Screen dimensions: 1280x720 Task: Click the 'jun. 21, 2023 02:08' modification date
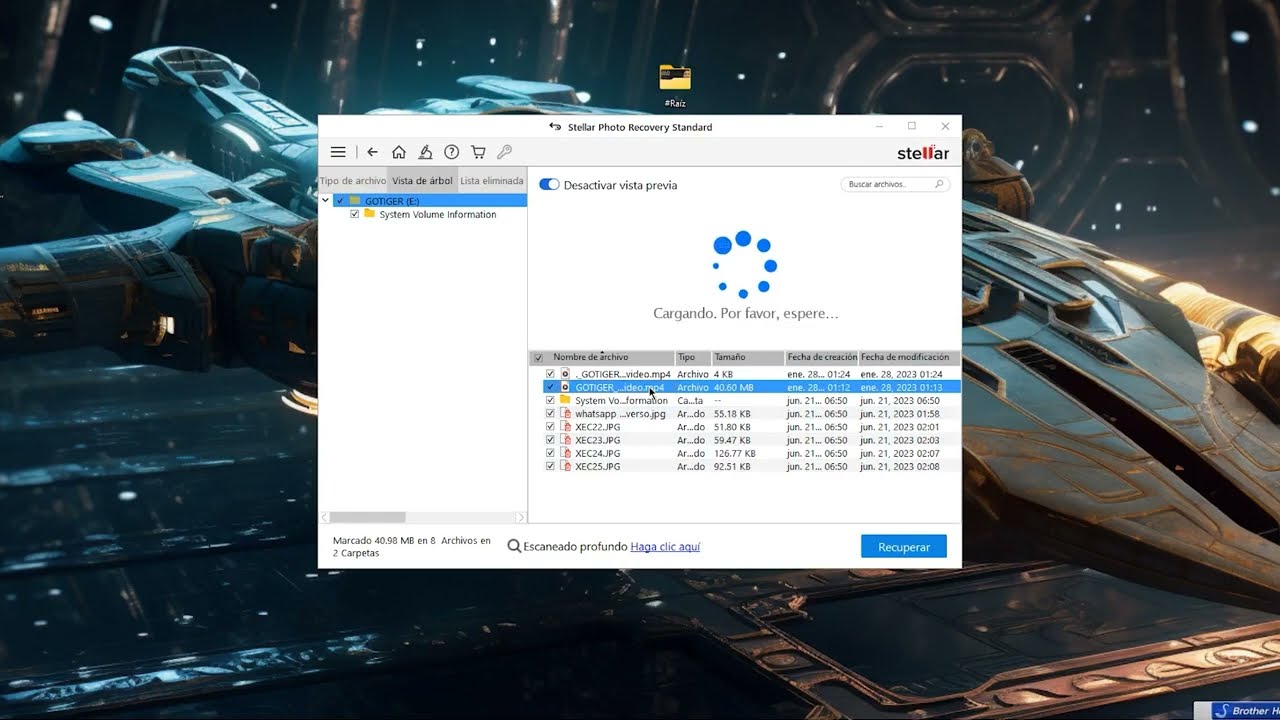click(x=900, y=466)
